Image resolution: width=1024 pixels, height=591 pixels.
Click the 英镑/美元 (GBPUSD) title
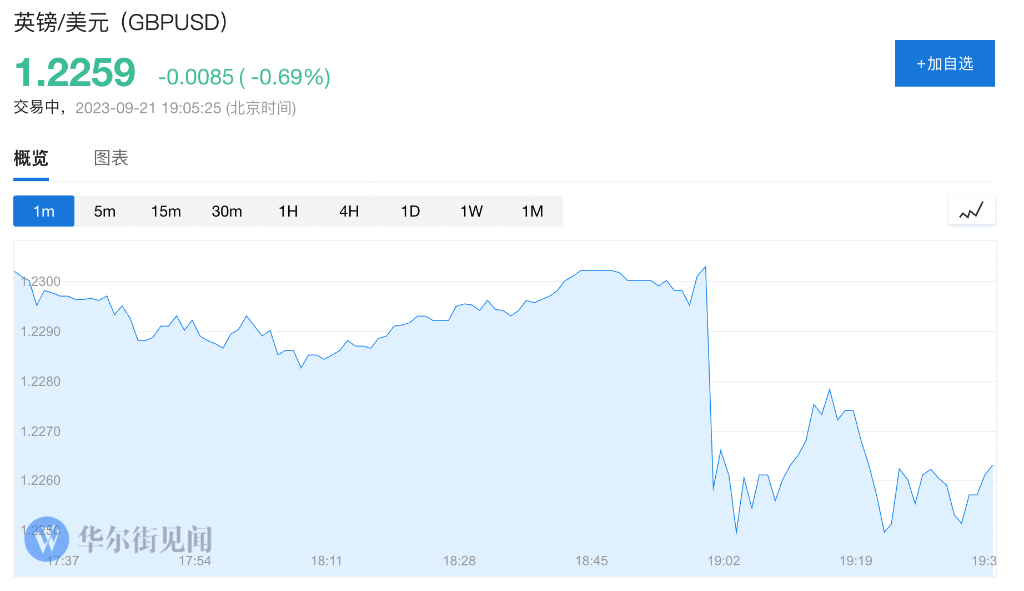121,23
